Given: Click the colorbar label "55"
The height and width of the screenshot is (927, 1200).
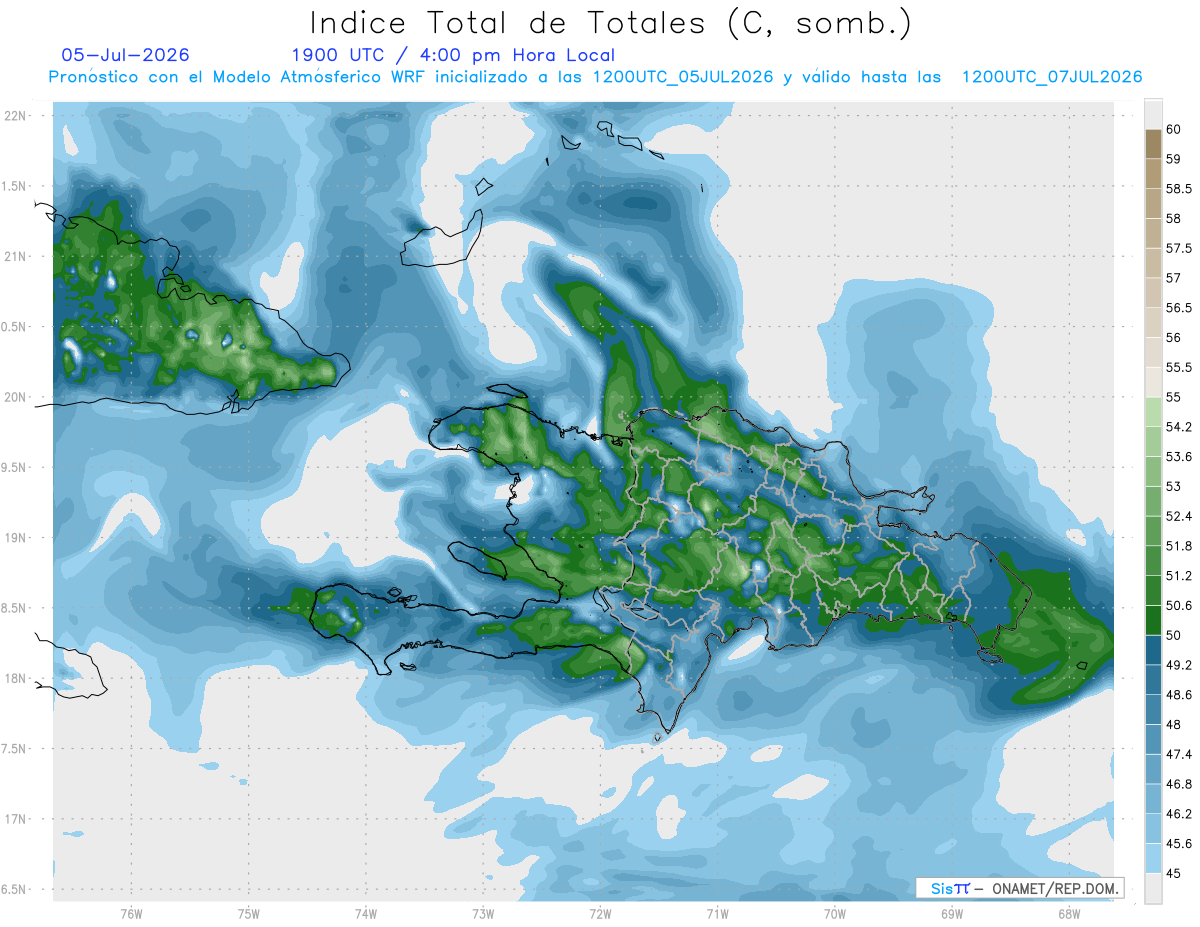Looking at the screenshot, I should pyautogui.click(x=1175, y=397).
